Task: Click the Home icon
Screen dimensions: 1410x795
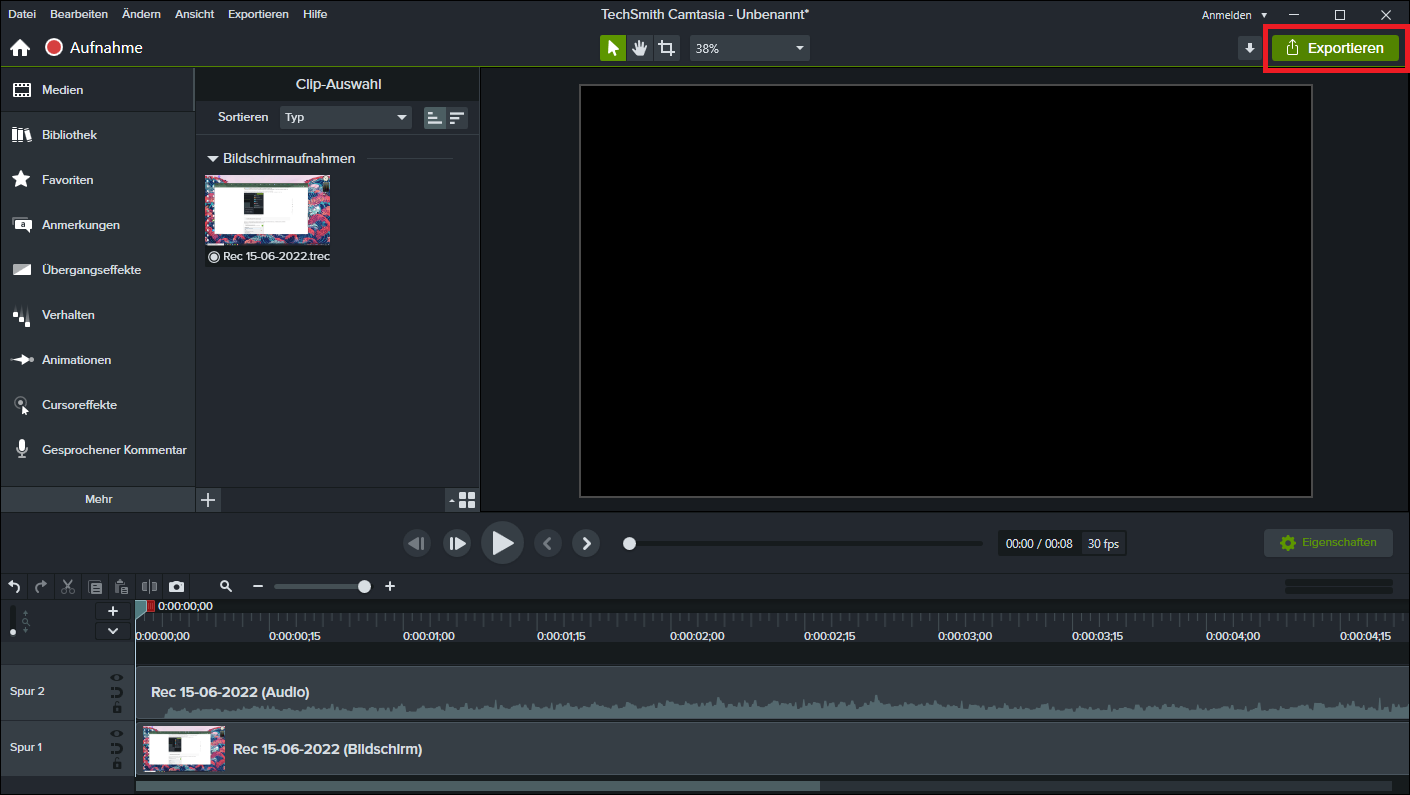Action: [x=20, y=48]
